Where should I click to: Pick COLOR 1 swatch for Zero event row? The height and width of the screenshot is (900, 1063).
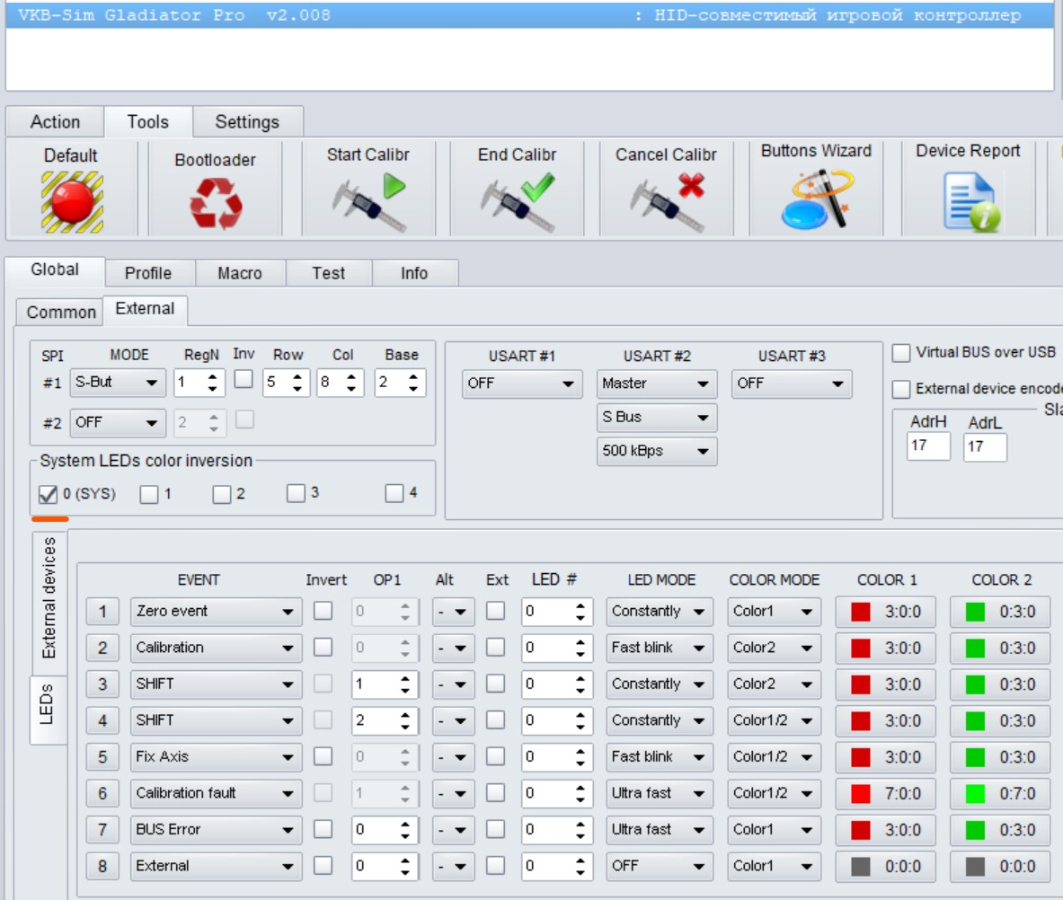tap(885, 612)
